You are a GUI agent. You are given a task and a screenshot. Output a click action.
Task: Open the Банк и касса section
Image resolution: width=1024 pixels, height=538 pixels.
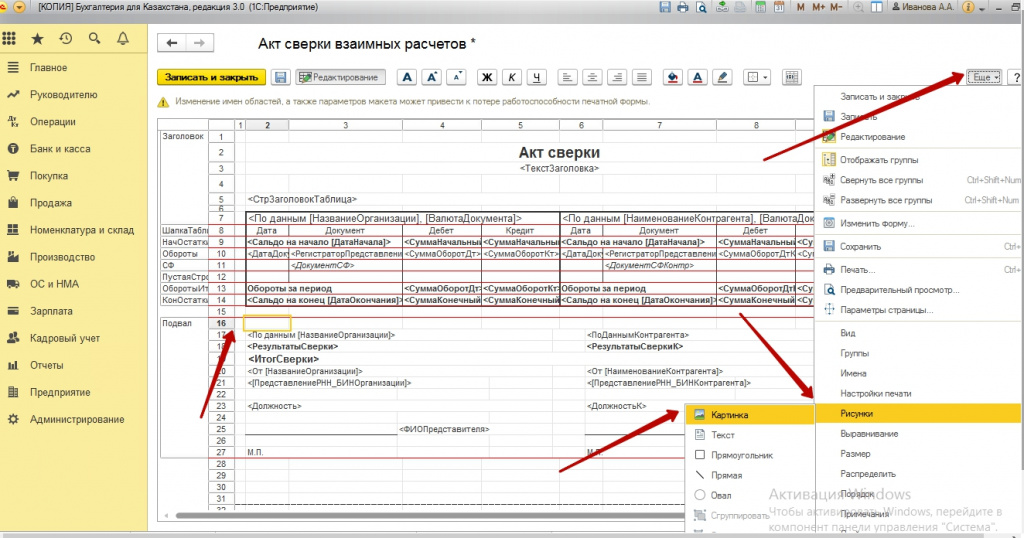pos(60,149)
